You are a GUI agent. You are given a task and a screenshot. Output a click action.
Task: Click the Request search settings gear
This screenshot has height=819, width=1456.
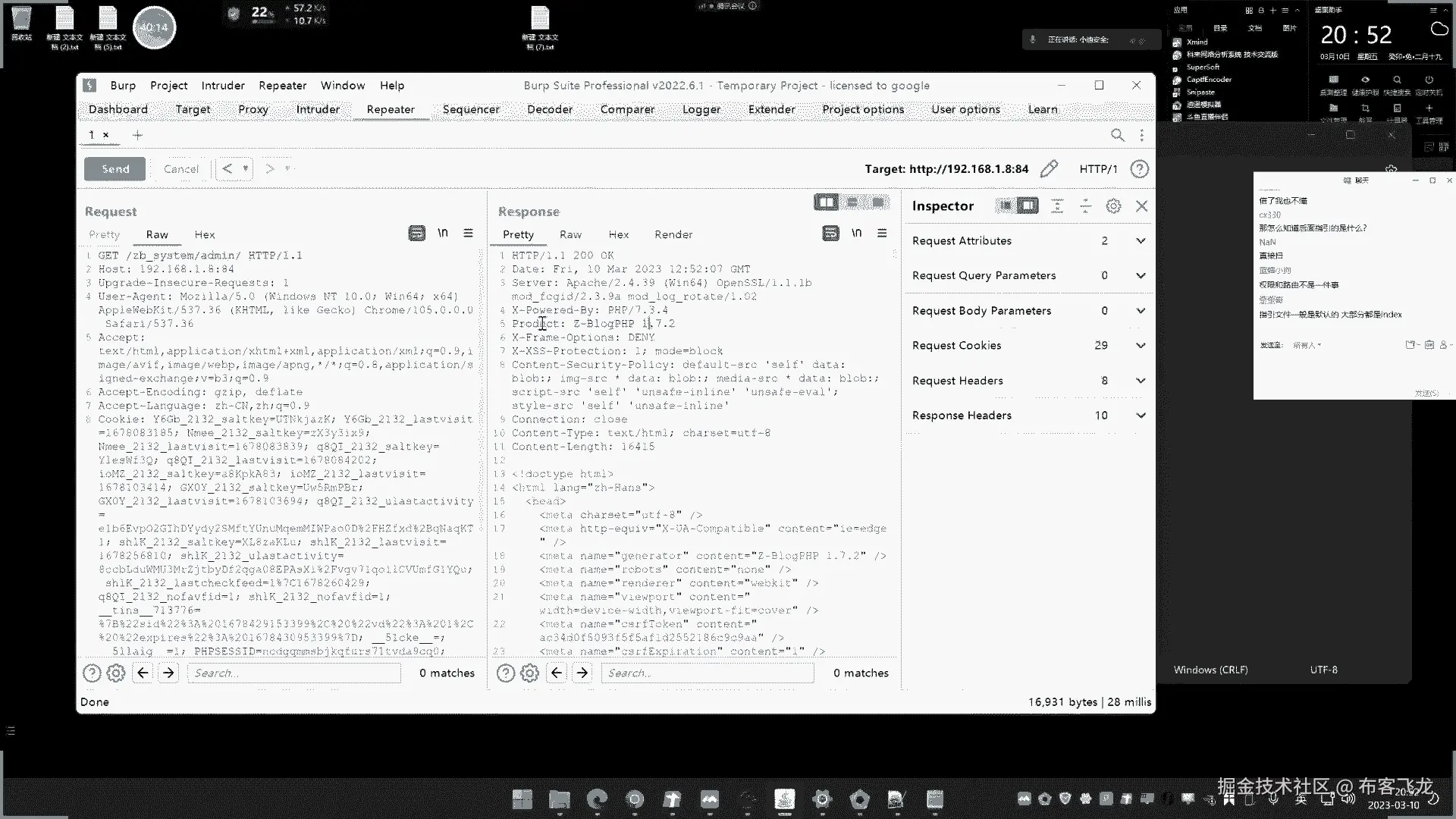tap(116, 673)
